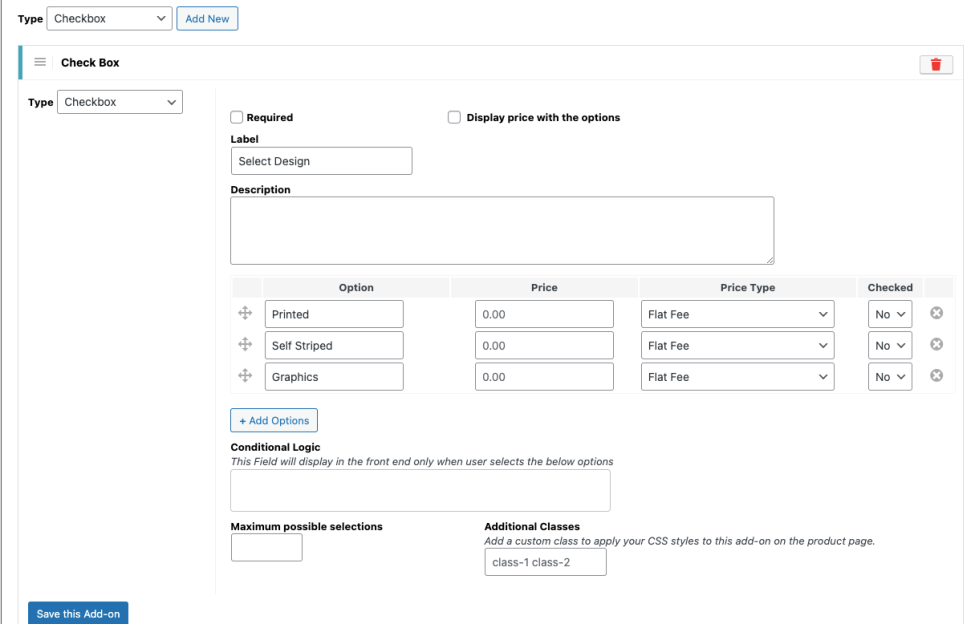
Task: Click the Add New button
Action: click(207, 19)
